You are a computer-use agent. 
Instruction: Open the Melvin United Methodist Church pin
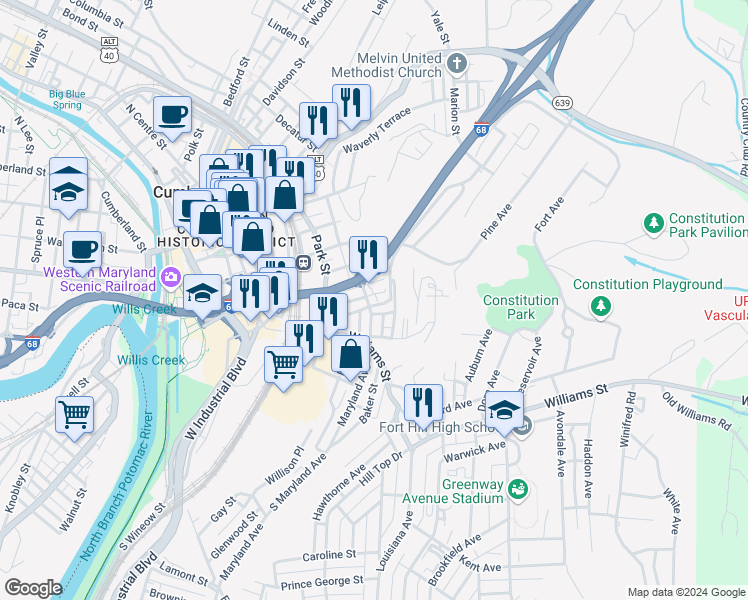pyautogui.click(x=457, y=64)
